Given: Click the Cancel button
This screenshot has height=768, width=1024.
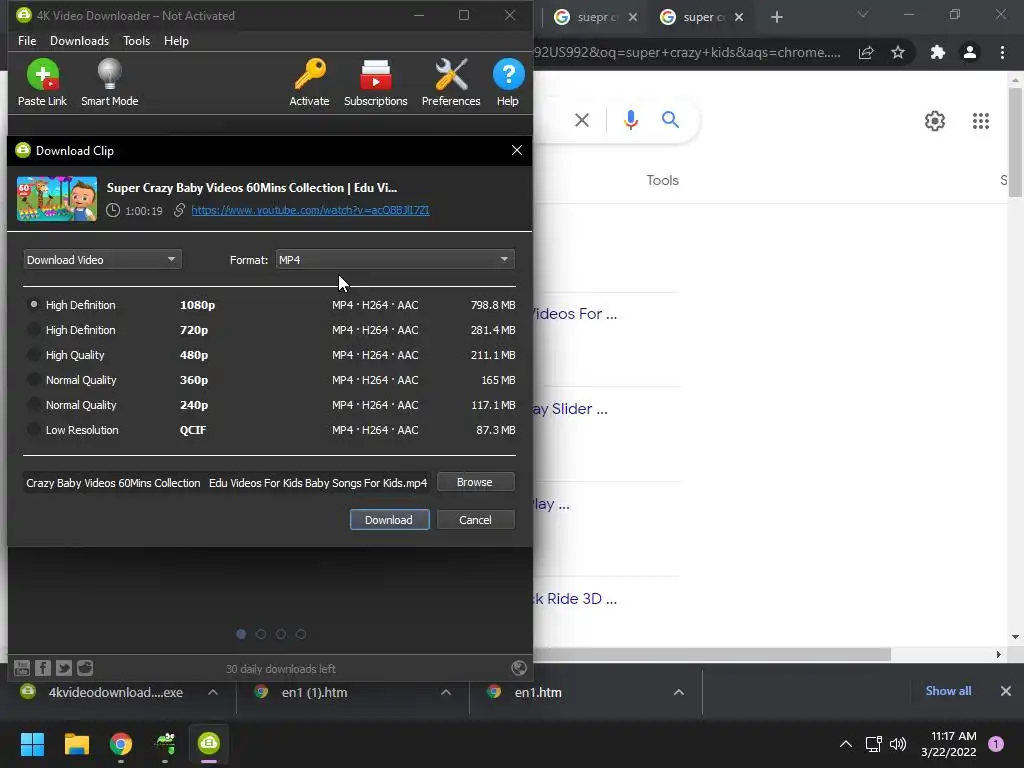Looking at the screenshot, I should point(475,520).
